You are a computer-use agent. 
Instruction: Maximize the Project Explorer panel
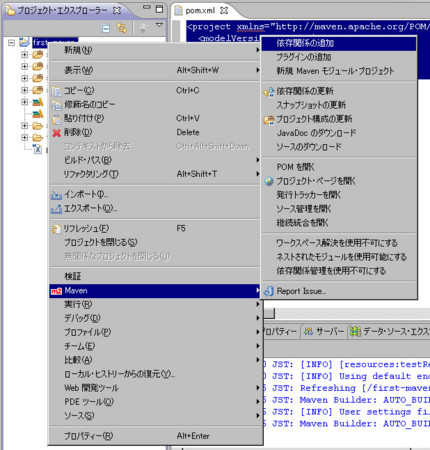(x=160, y=9)
